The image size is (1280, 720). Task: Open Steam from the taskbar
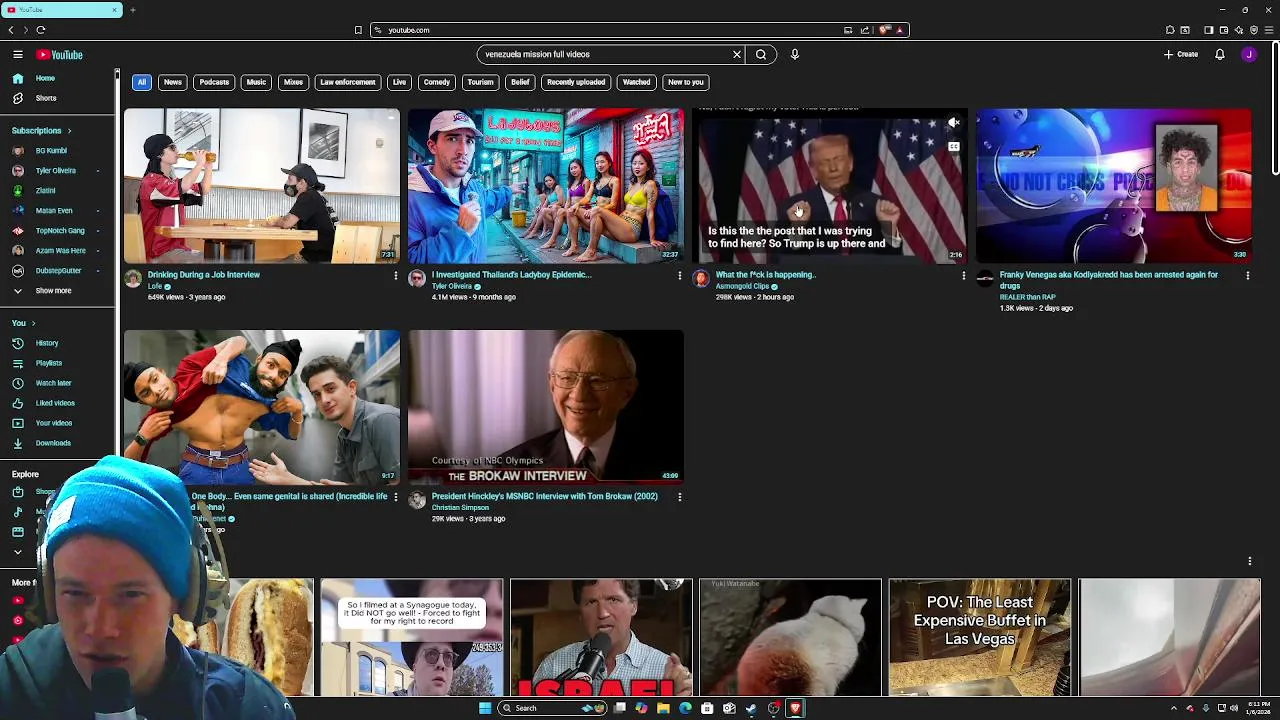click(751, 708)
